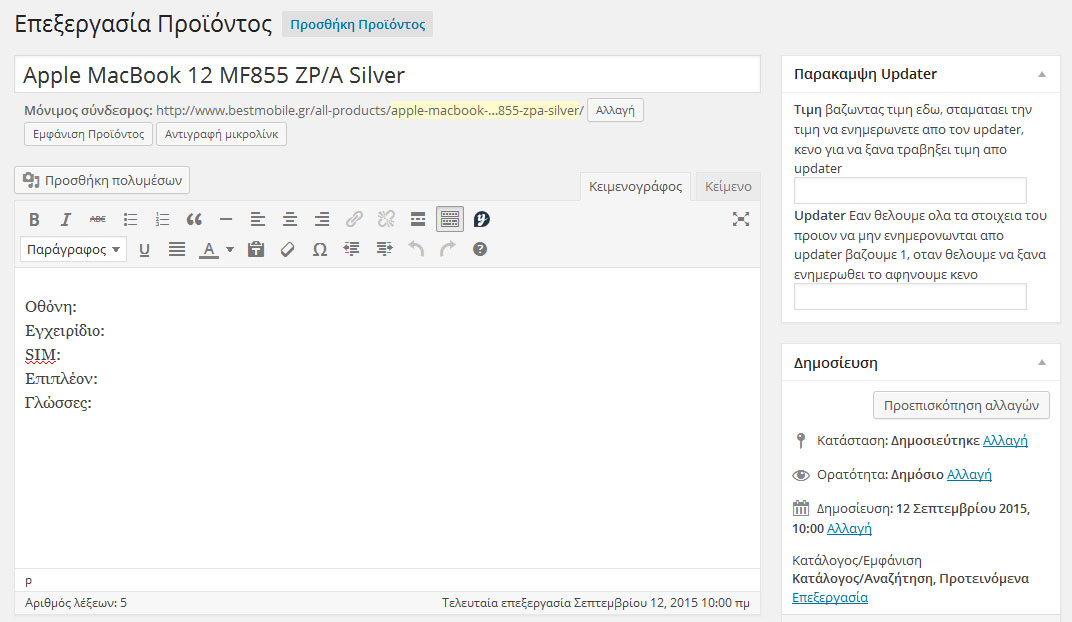Open the permalink slug apple-macbook-...855-zpa-silver
Screen dimensions: 1072x622
tap(487, 110)
